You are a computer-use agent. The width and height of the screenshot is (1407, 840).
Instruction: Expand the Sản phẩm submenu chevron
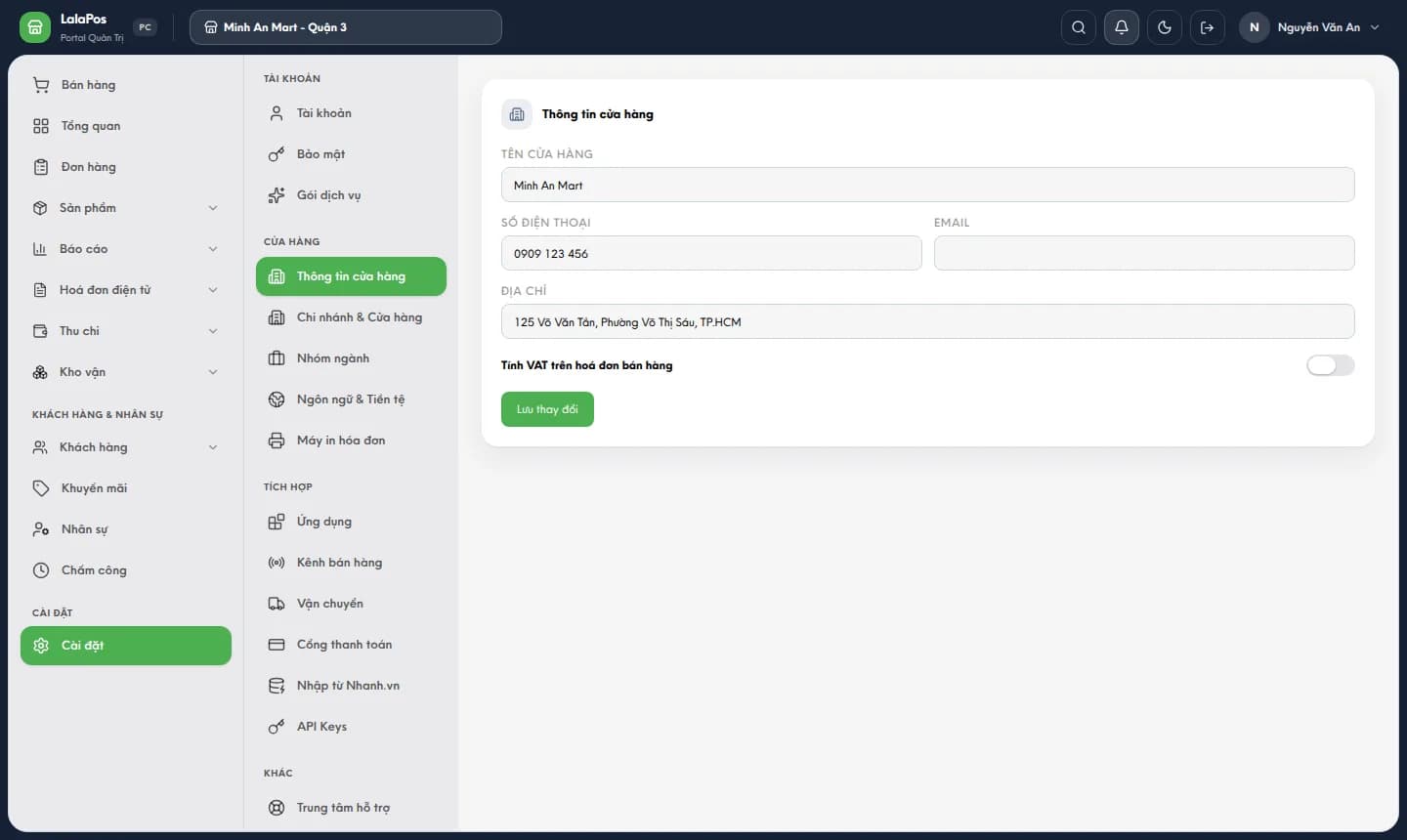213,208
